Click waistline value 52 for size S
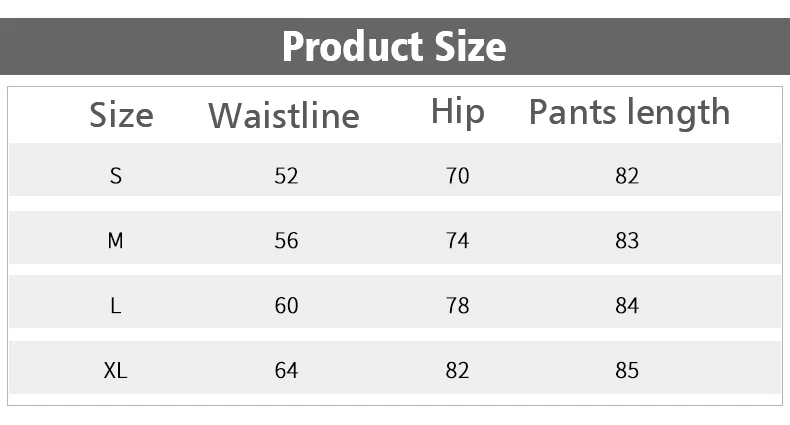This screenshot has height=425, width=790. click(x=286, y=176)
